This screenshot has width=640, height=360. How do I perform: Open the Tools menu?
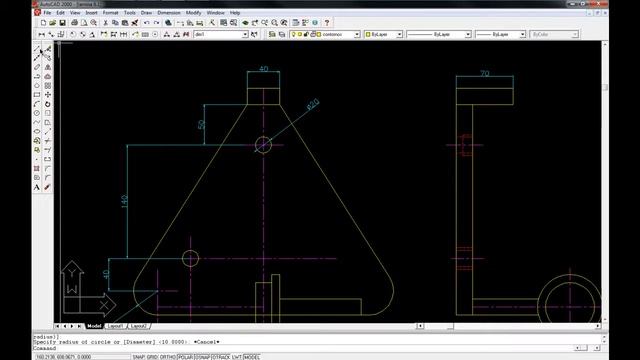(x=130, y=13)
